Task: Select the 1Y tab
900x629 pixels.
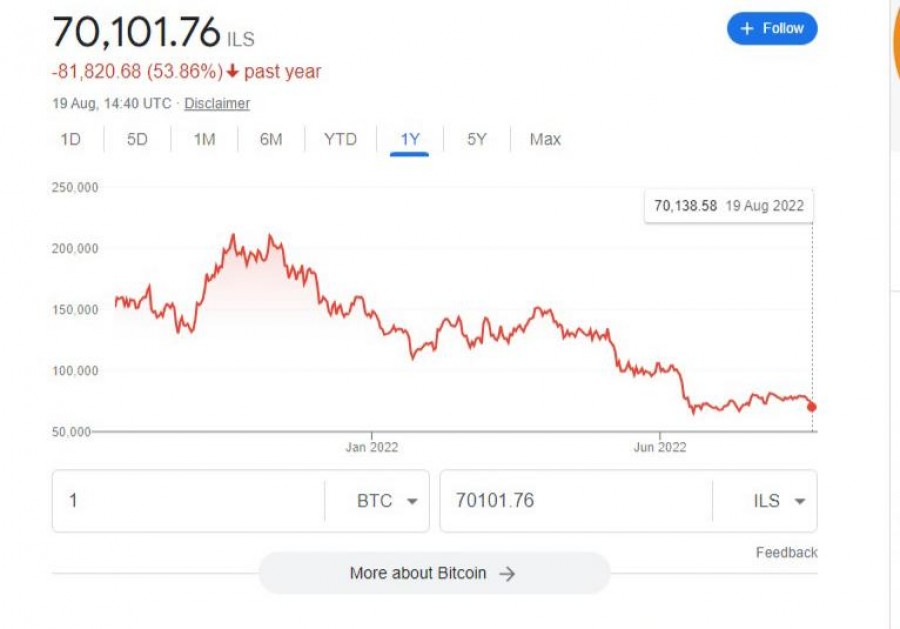Action: tap(410, 139)
